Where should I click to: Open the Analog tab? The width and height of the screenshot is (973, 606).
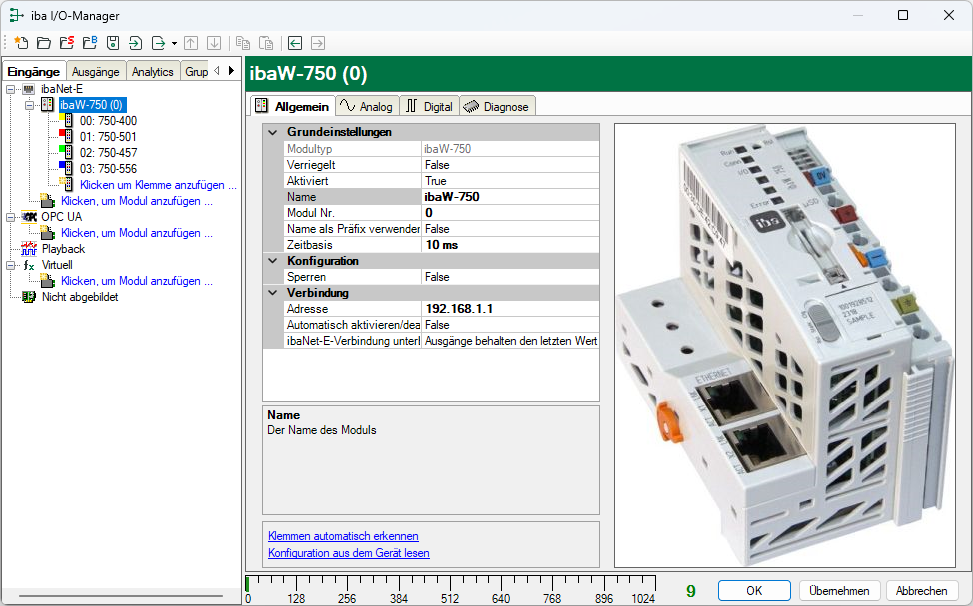[367, 106]
